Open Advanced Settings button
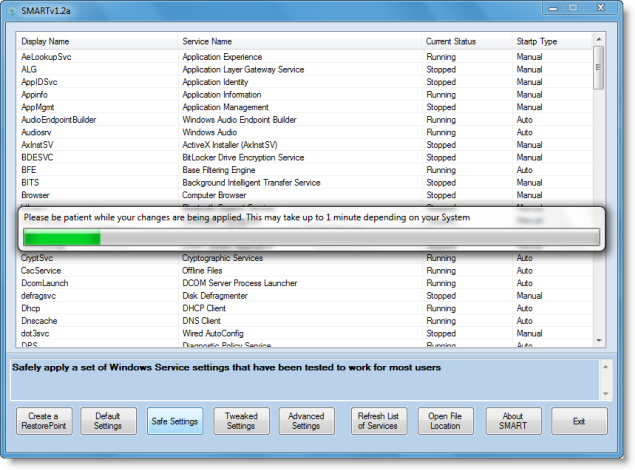 click(x=307, y=421)
